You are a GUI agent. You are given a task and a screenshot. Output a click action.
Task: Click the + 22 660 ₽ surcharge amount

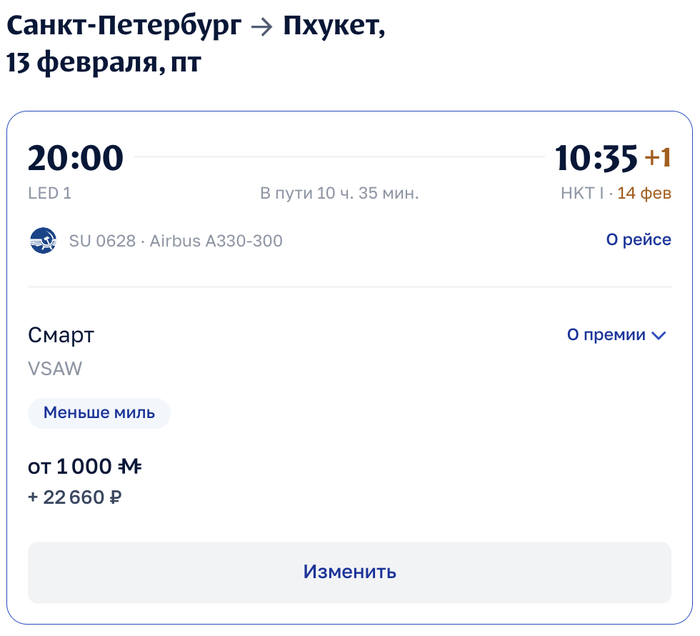click(x=76, y=497)
